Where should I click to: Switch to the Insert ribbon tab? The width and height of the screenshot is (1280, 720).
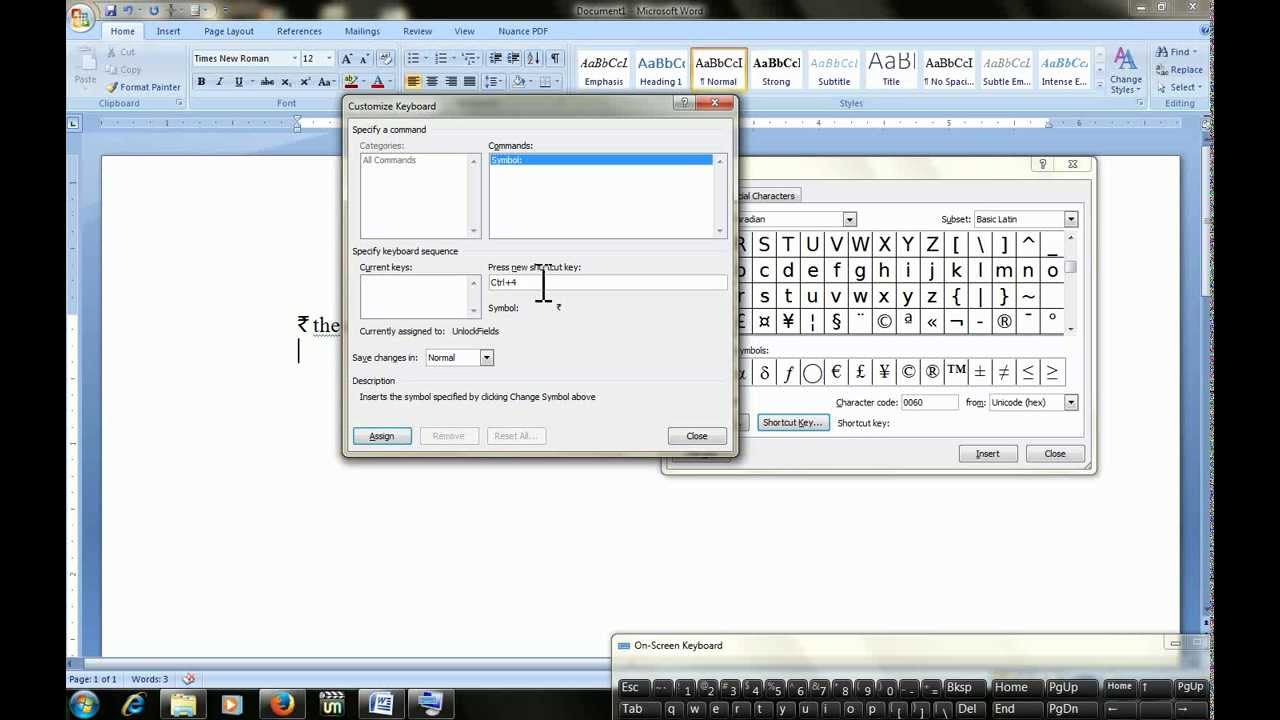pos(168,31)
